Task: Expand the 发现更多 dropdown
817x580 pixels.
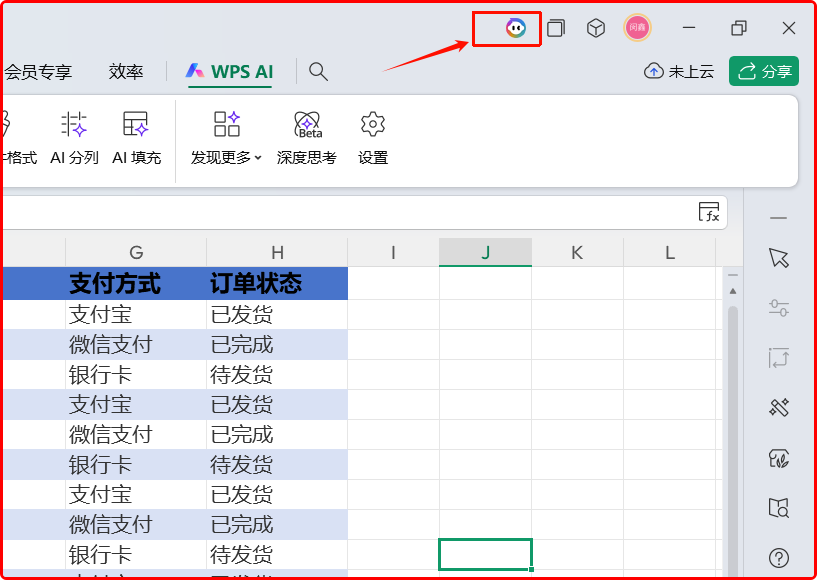Action: (x=225, y=135)
